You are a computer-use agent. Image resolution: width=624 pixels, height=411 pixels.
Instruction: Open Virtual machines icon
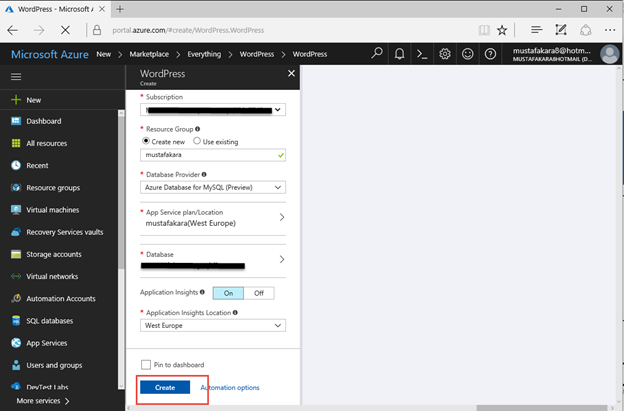(x=16, y=210)
